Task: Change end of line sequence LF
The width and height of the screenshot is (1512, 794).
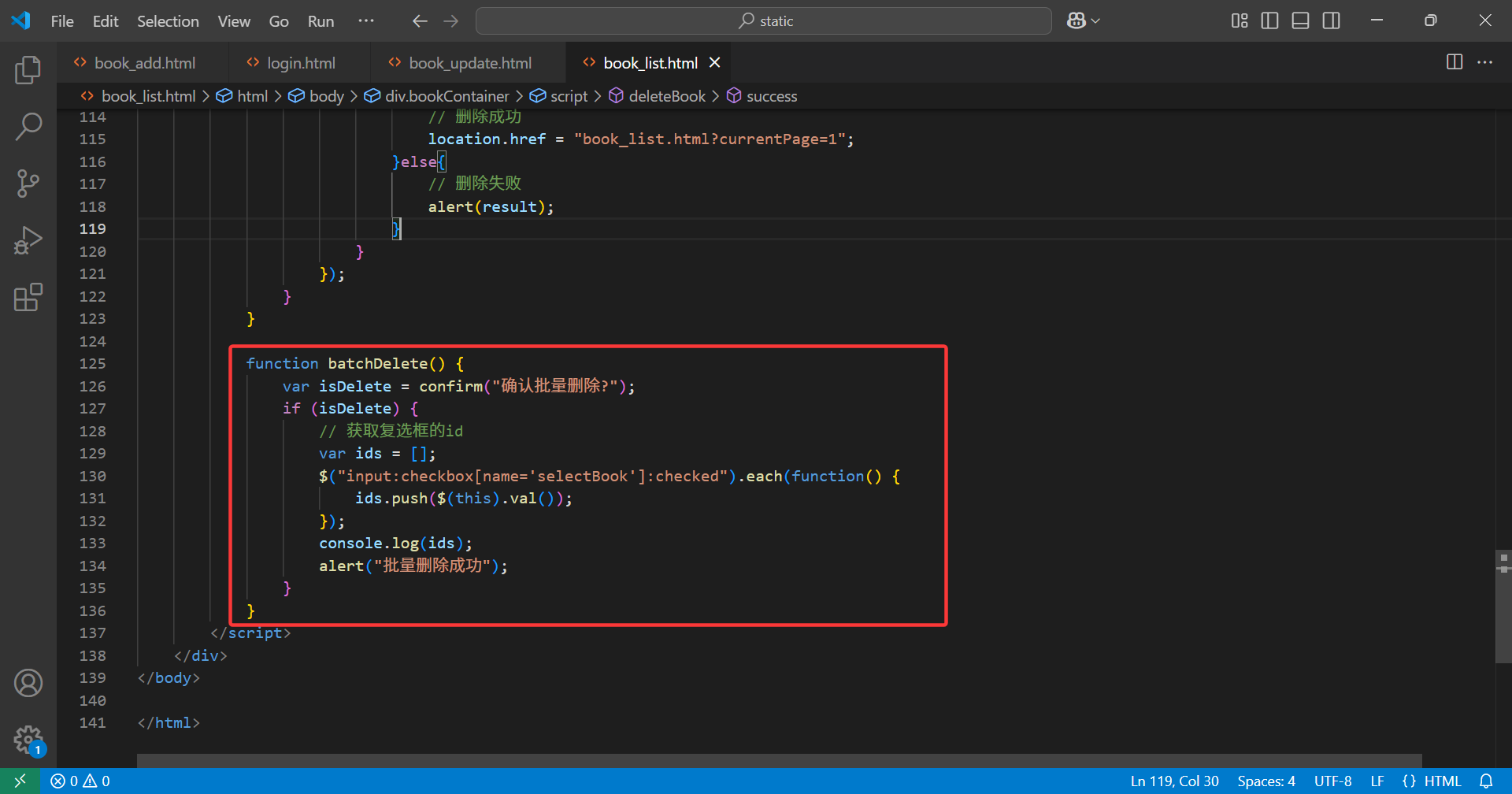Action: pyautogui.click(x=1377, y=781)
